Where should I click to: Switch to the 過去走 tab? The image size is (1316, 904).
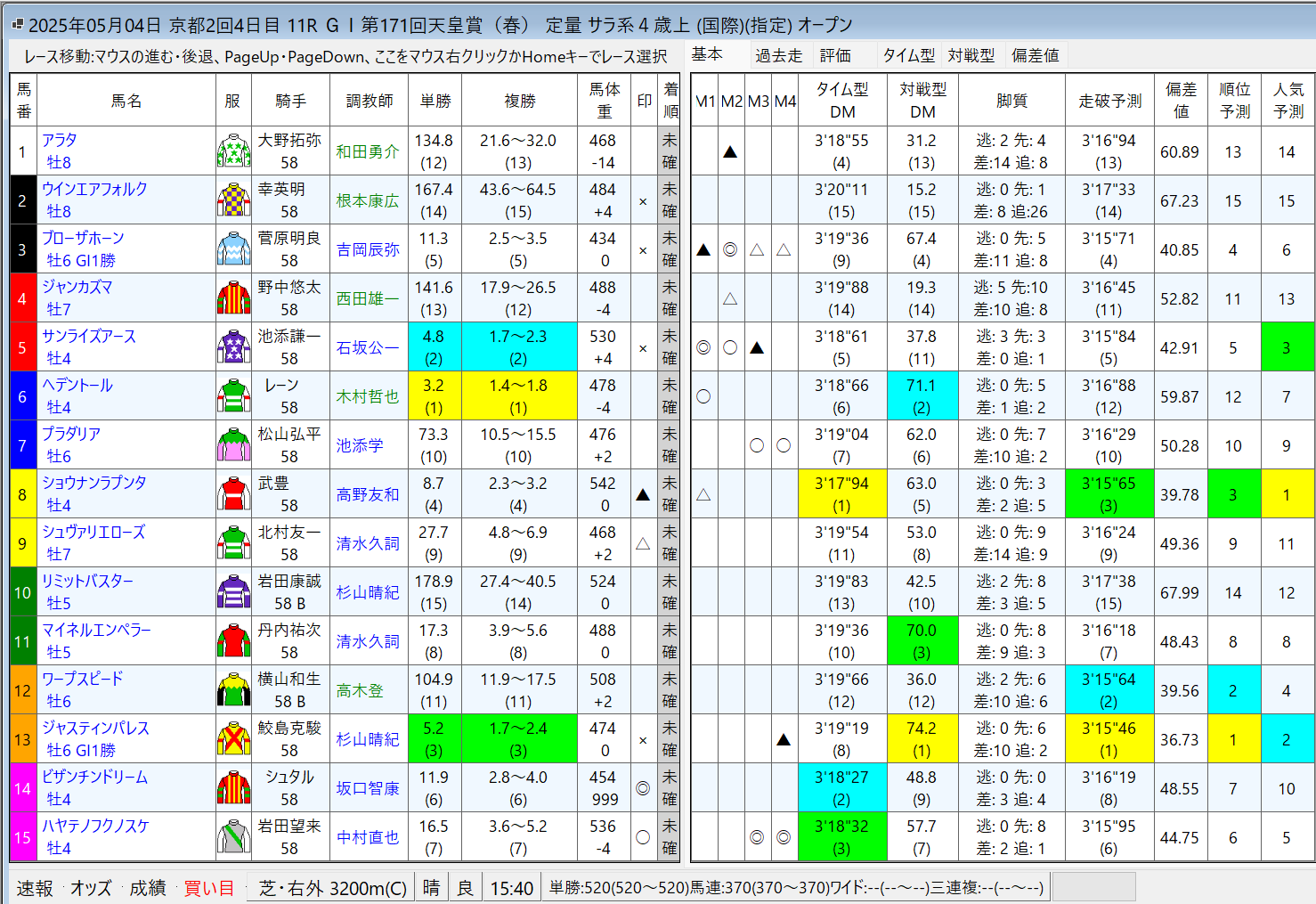778,55
